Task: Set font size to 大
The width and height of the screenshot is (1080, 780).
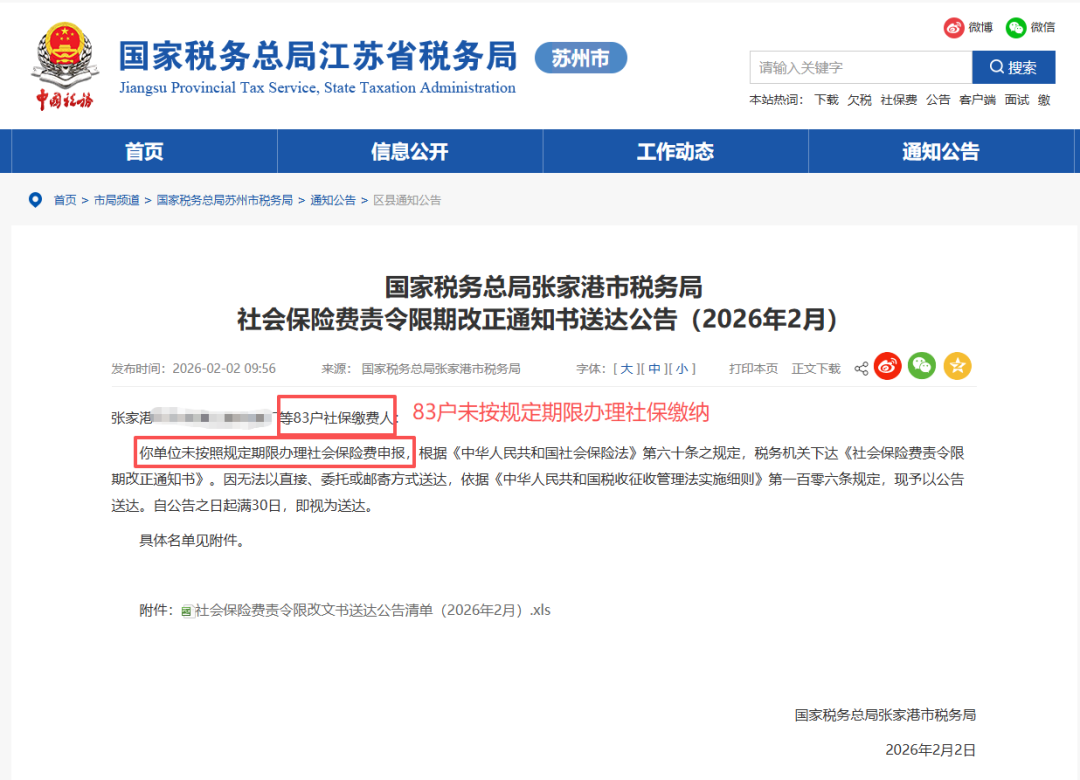Action: pyautogui.click(x=626, y=369)
